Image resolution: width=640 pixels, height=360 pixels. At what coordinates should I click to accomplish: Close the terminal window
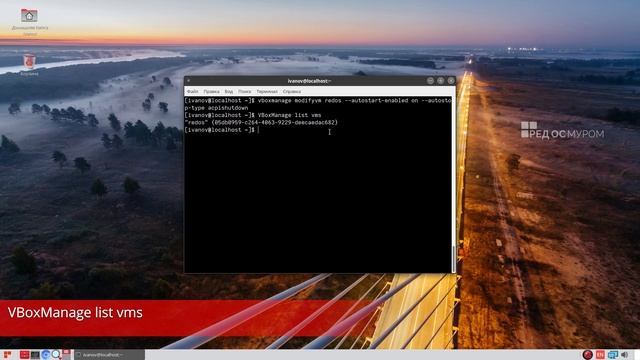click(451, 81)
